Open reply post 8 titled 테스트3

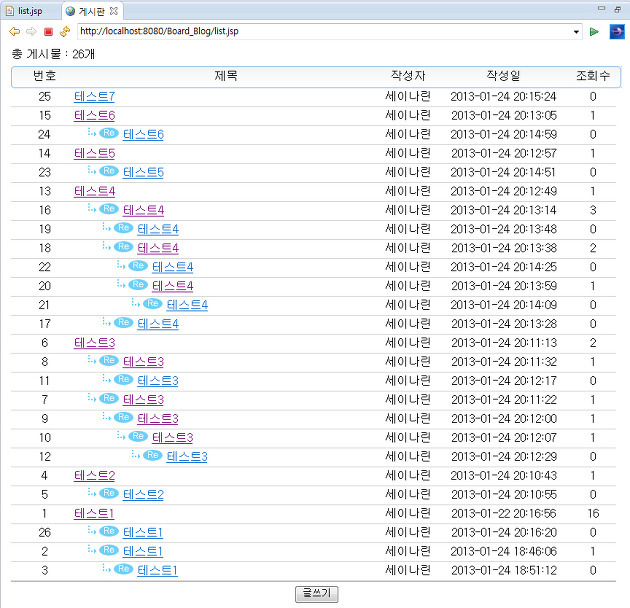pos(143,362)
